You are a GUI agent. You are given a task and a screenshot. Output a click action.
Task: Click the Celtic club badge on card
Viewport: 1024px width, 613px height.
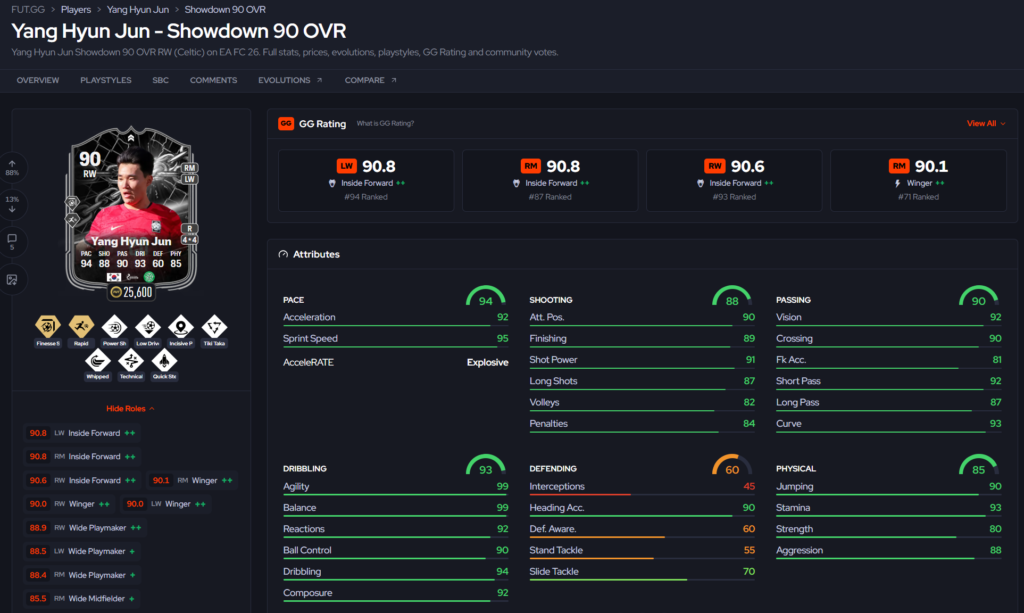tap(149, 277)
